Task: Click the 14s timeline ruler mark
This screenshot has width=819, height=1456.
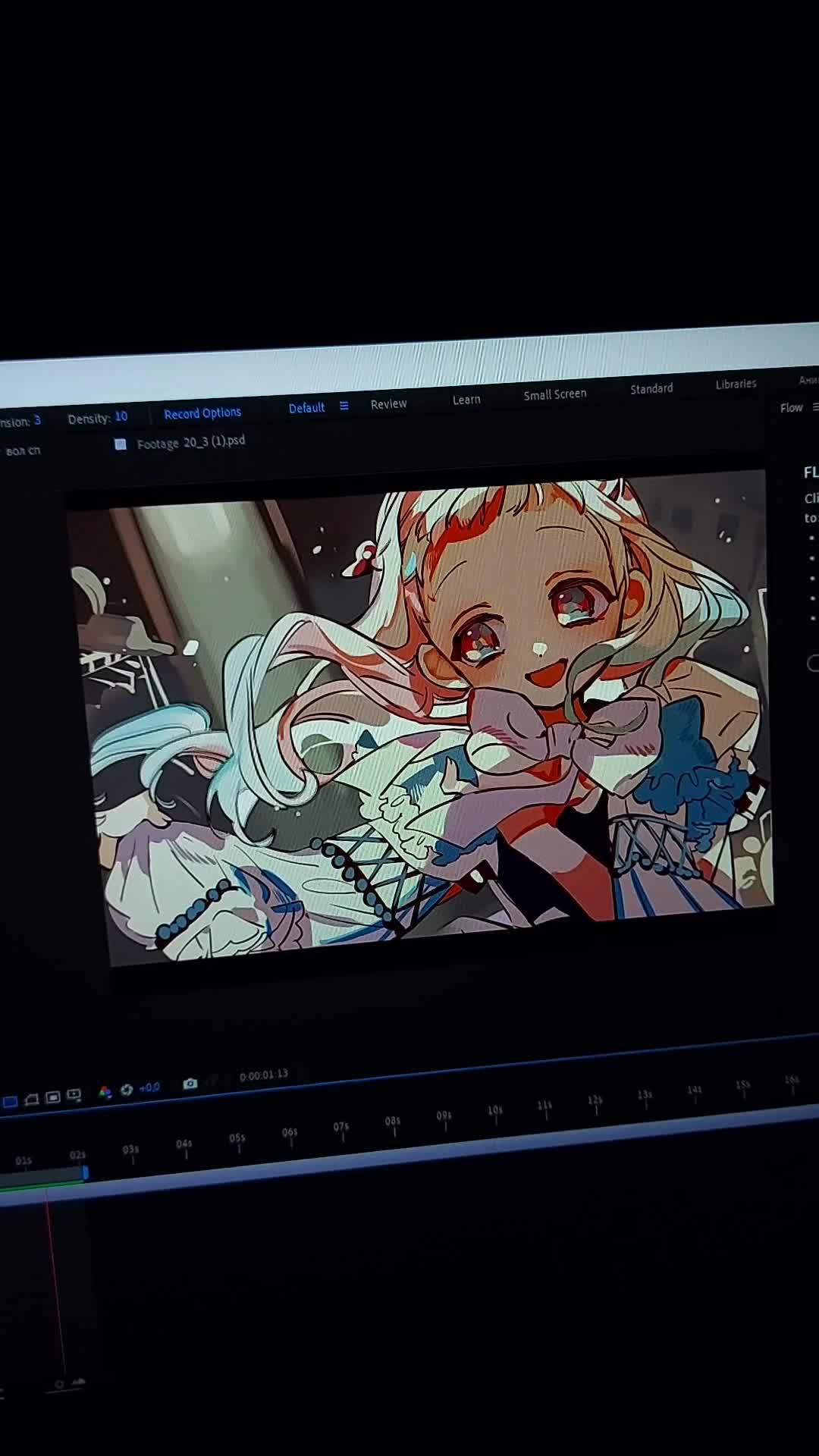Action: click(x=695, y=1090)
